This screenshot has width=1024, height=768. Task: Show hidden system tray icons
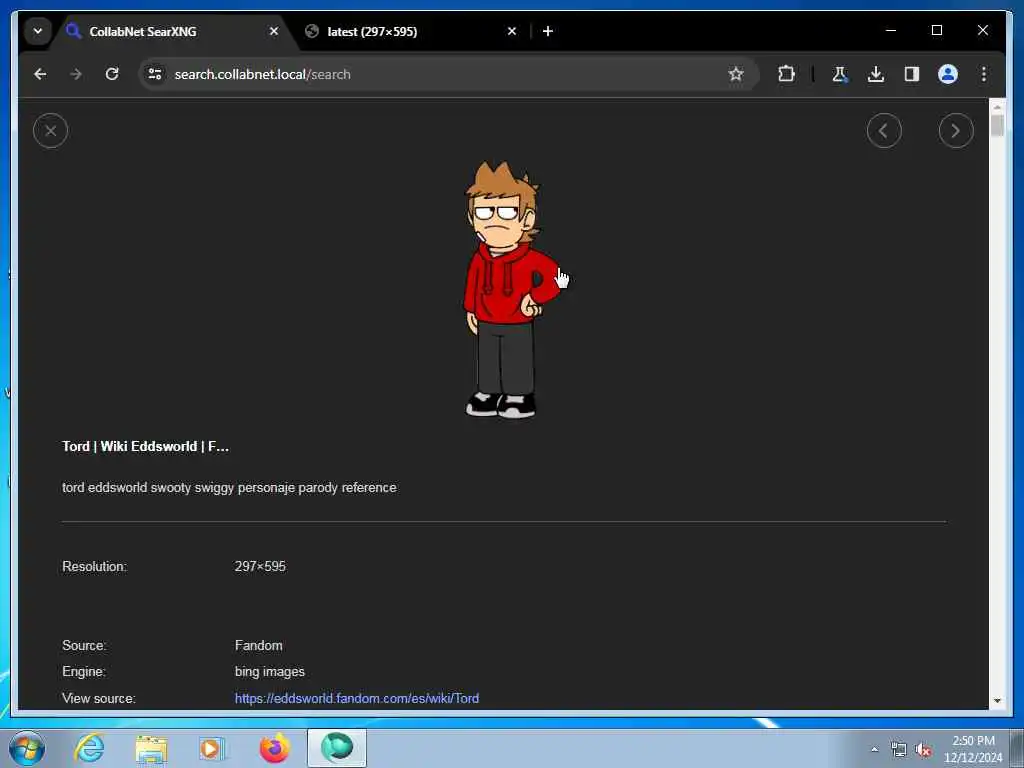coord(874,749)
